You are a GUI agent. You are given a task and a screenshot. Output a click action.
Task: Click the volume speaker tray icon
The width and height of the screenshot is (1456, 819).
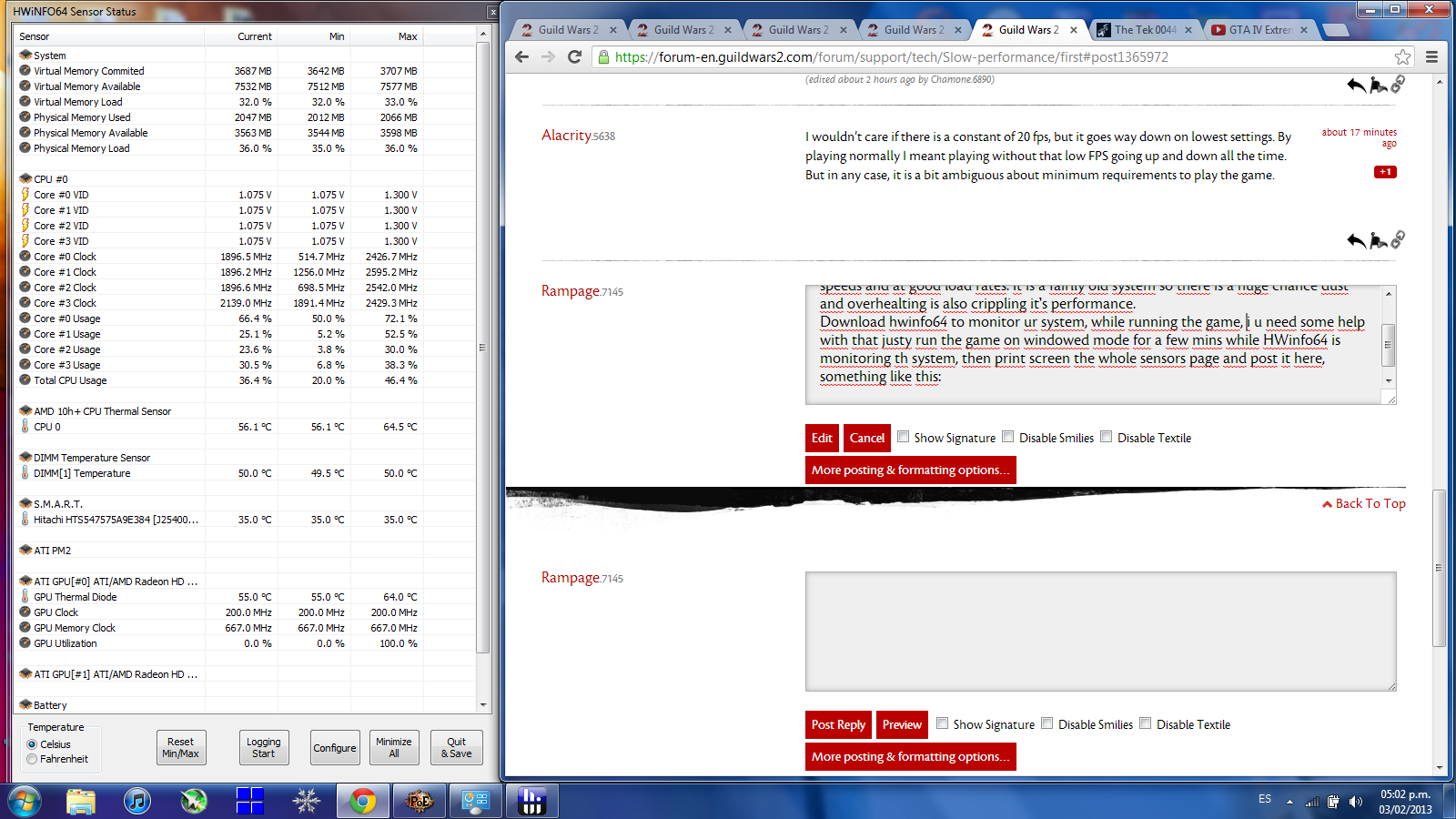click(1356, 802)
